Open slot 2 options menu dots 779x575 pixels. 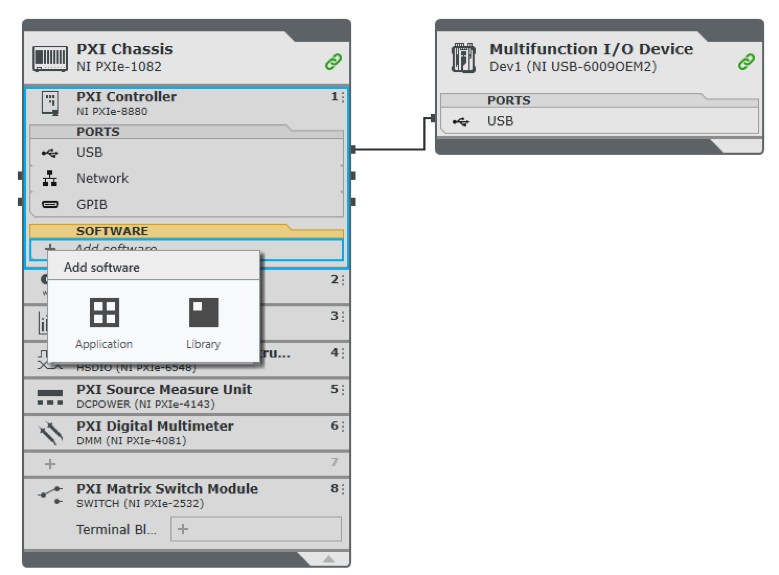[342, 280]
